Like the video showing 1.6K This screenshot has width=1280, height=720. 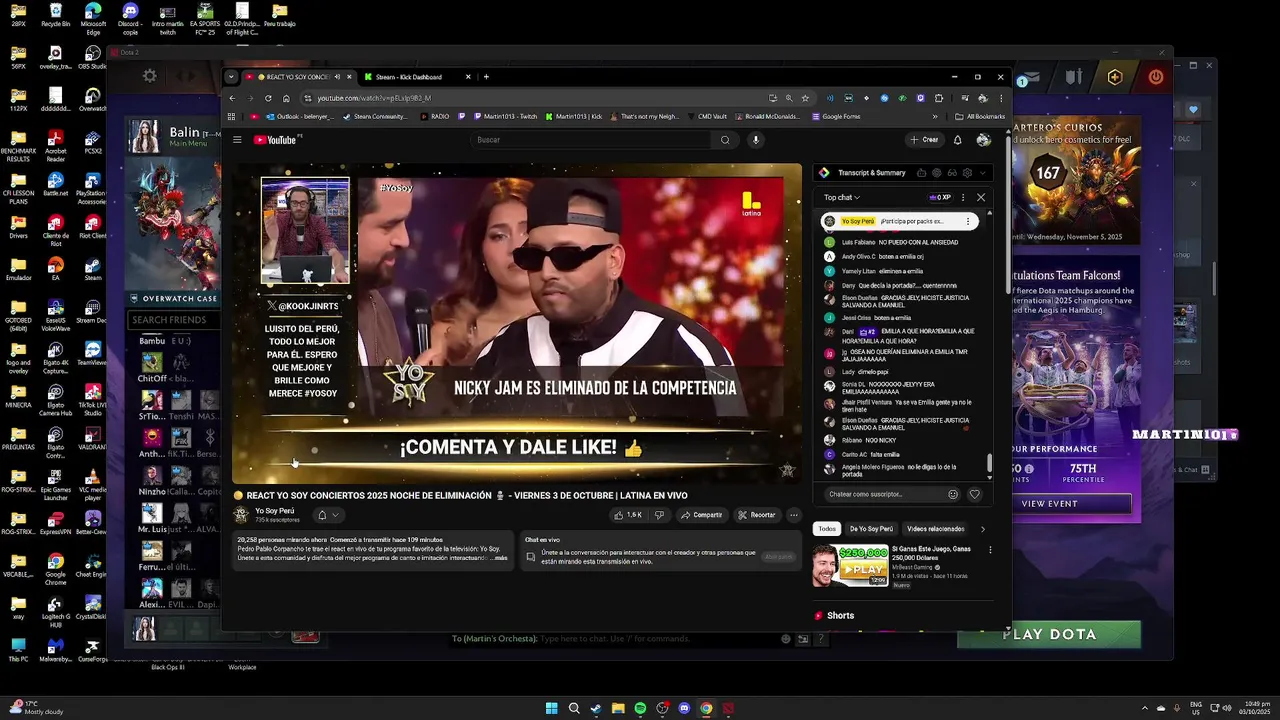click(x=627, y=515)
